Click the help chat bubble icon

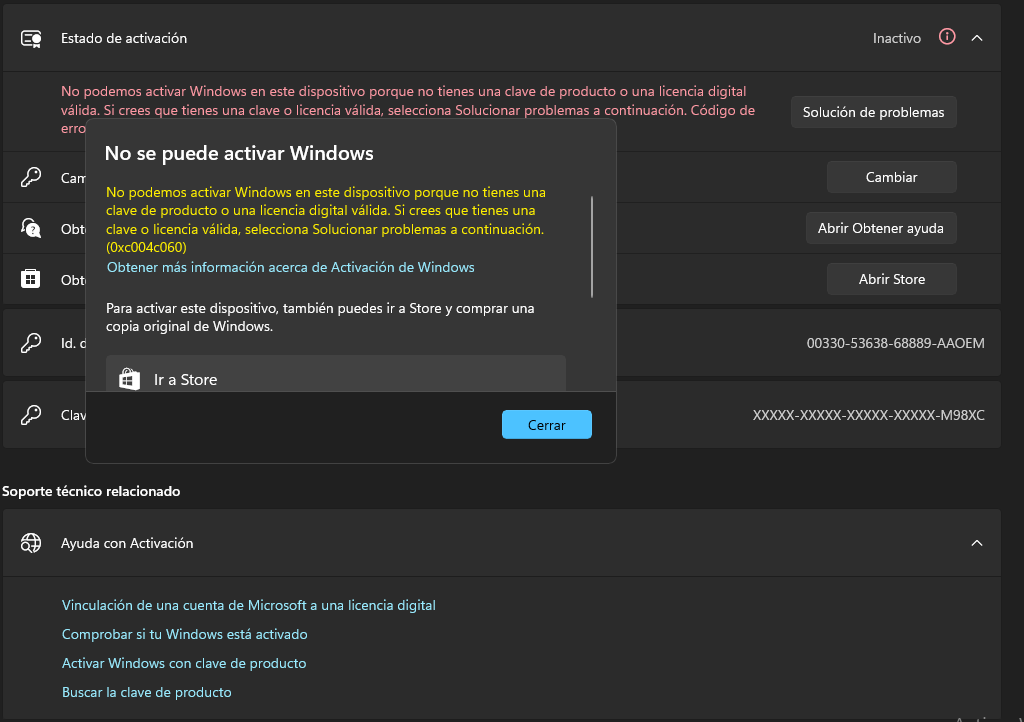click(x=31, y=228)
